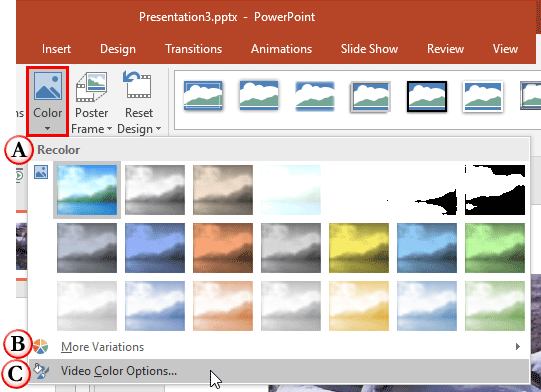Apply the dark yellow recolor swatch
The image size is (541, 392).
tap(359, 248)
